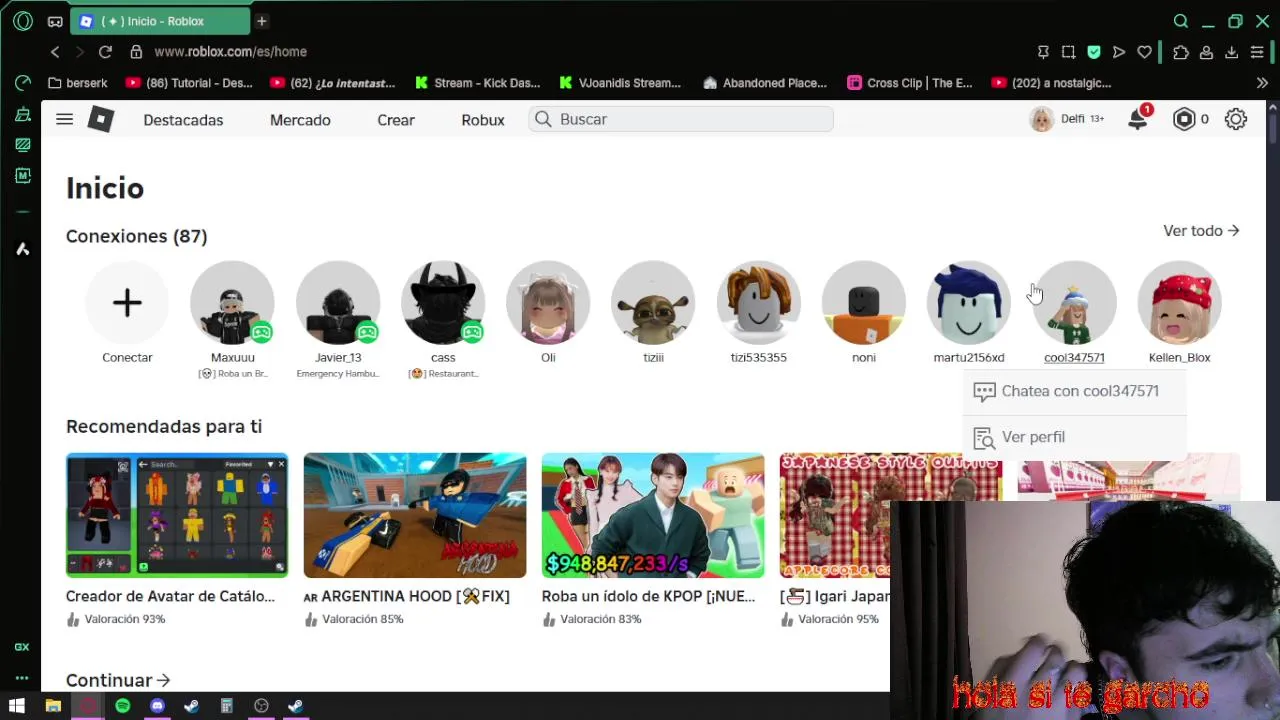This screenshot has height=720, width=1280.
Task: Open the Mercado tab
Action: 300,120
